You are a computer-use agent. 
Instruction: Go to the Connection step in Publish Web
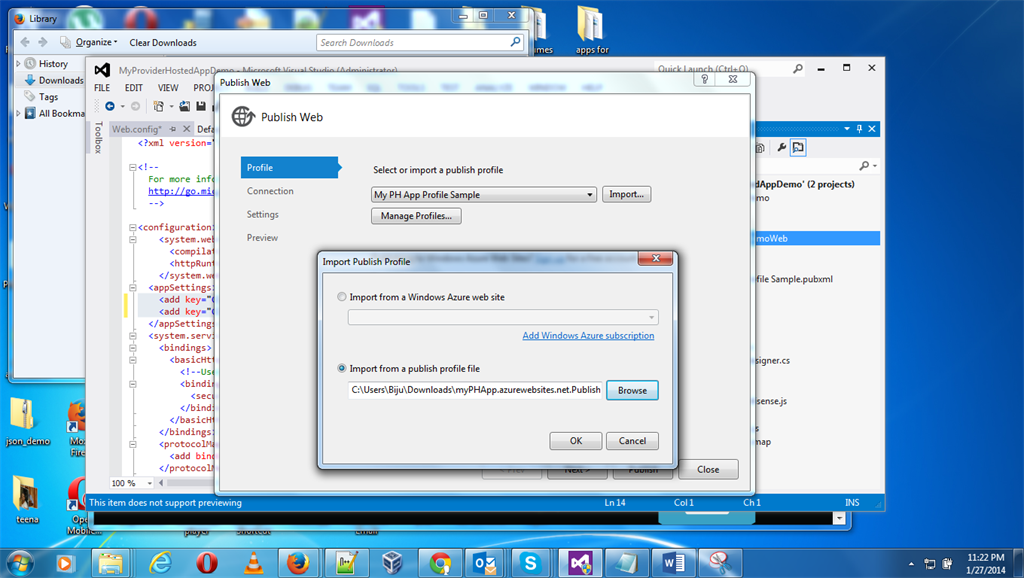(270, 191)
